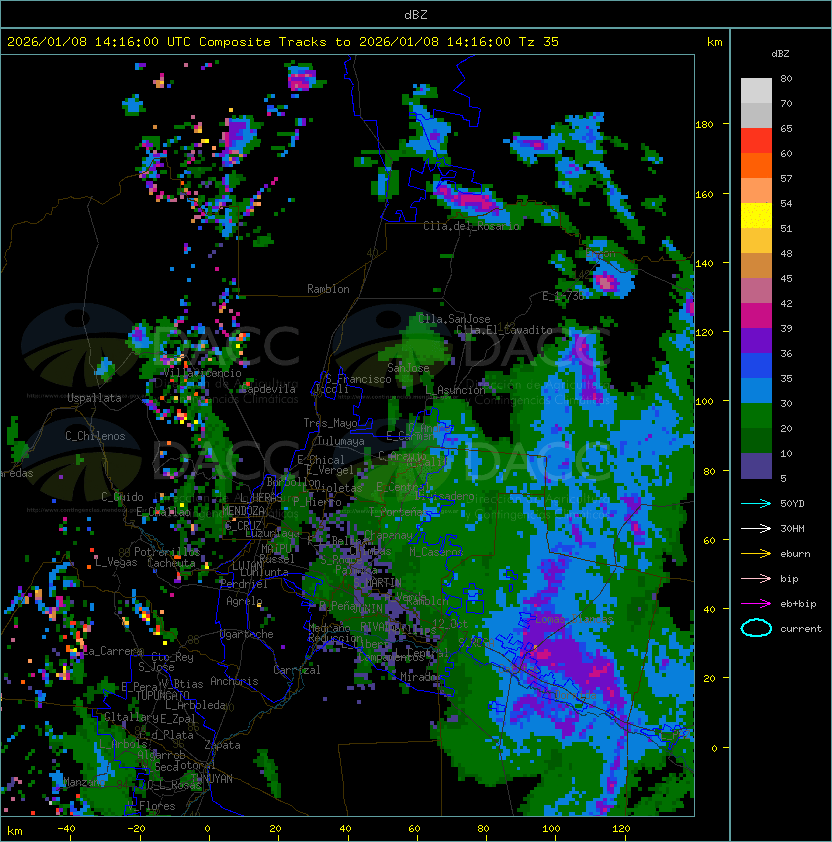Click the 'Perdriel' label on map
The height and width of the screenshot is (842, 832).
[x=244, y=584]
